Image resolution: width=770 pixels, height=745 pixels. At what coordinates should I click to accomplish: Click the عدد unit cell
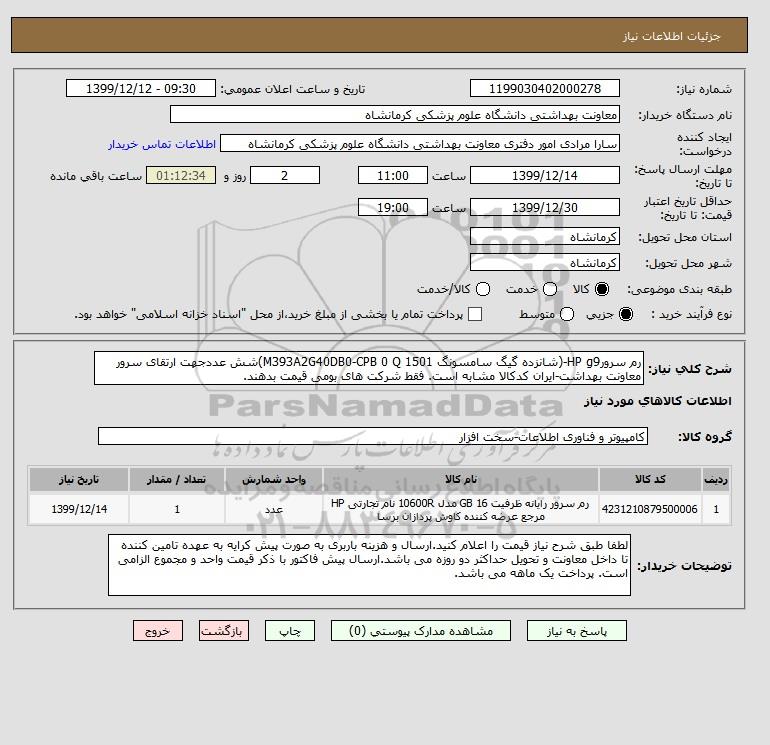(274, 509)
